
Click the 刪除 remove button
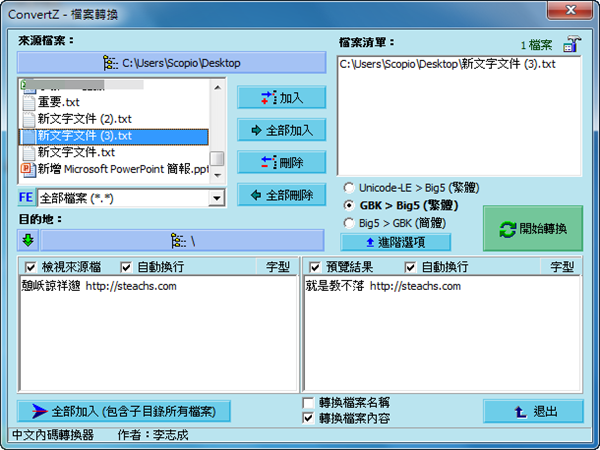pos(282,163)
